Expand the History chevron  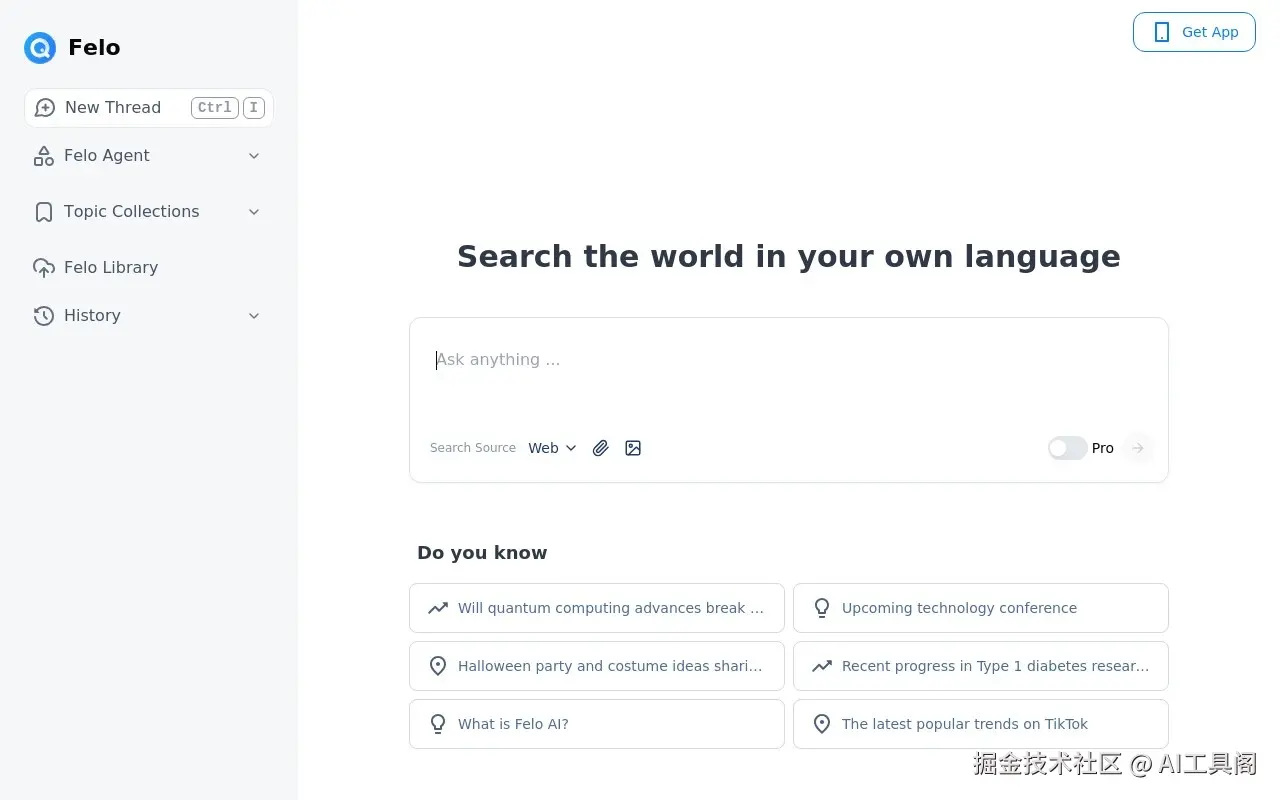254,316
